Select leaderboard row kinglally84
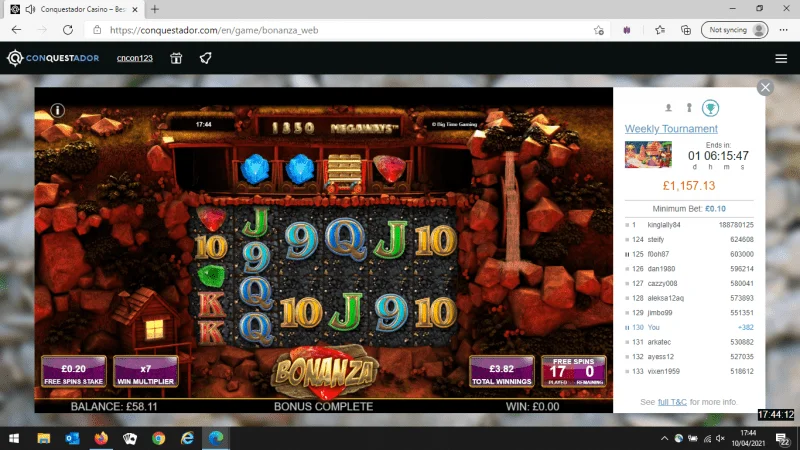The width and height of the screenshot is (800, 450). click(689, 225)
